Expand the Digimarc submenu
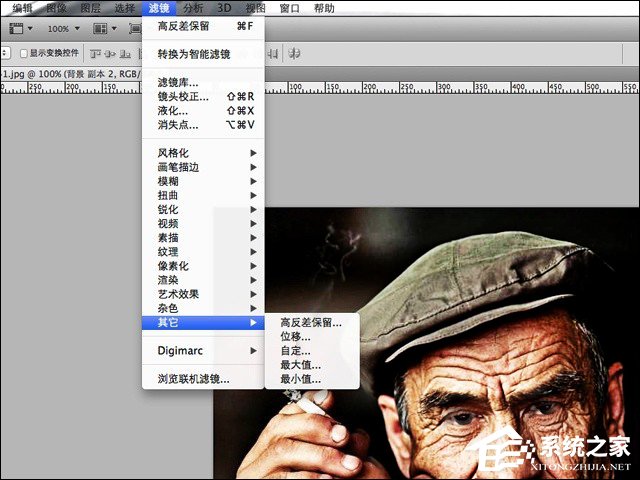Screen dimensions: 640x480 [203, 351]
